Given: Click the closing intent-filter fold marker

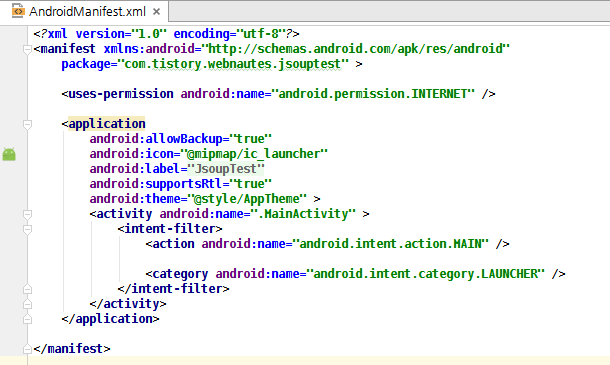Looking at the screenshot, I should click(27, 289).
